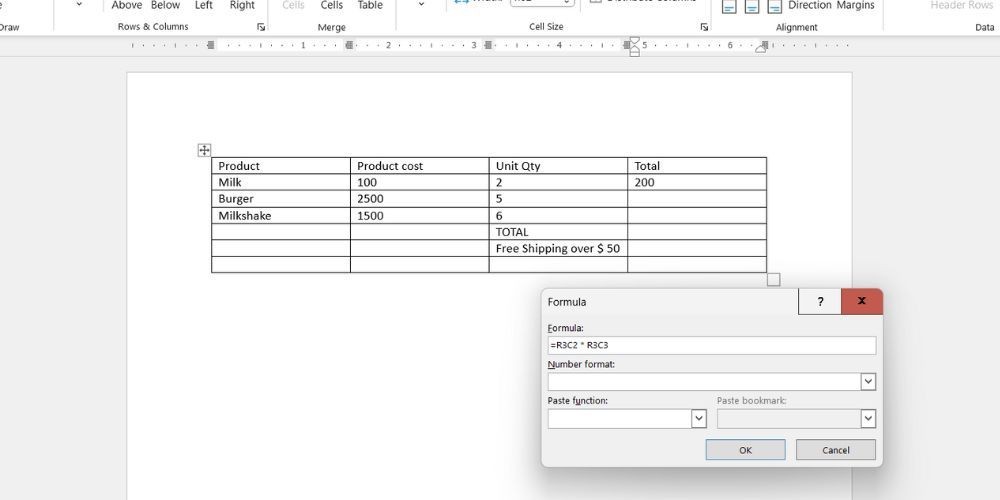Click the greyed Merge Cells button
The width and height of the screenshot is (1000, 500).
point(293,5)
